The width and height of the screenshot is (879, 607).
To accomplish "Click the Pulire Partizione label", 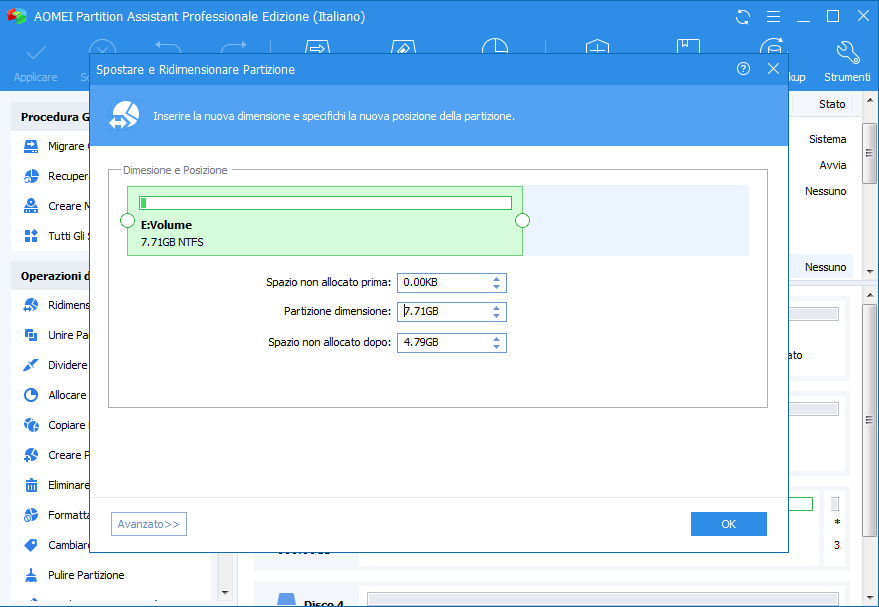I will point(86,575).
